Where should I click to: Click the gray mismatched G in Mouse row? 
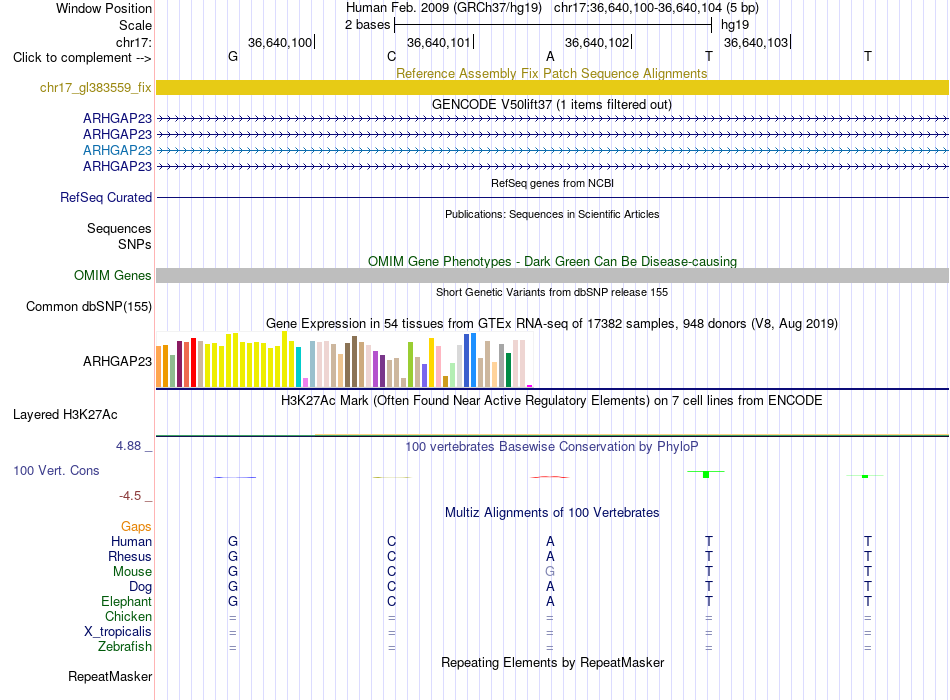pyautogui.click(x=550, y=572)
